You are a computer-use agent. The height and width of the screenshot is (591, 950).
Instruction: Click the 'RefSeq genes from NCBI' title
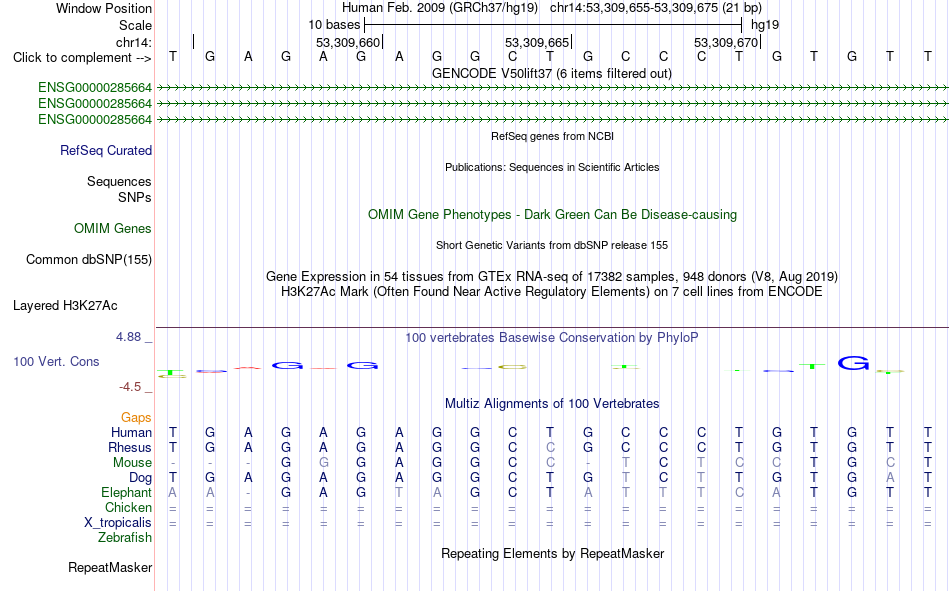click(x=552, y=136)
